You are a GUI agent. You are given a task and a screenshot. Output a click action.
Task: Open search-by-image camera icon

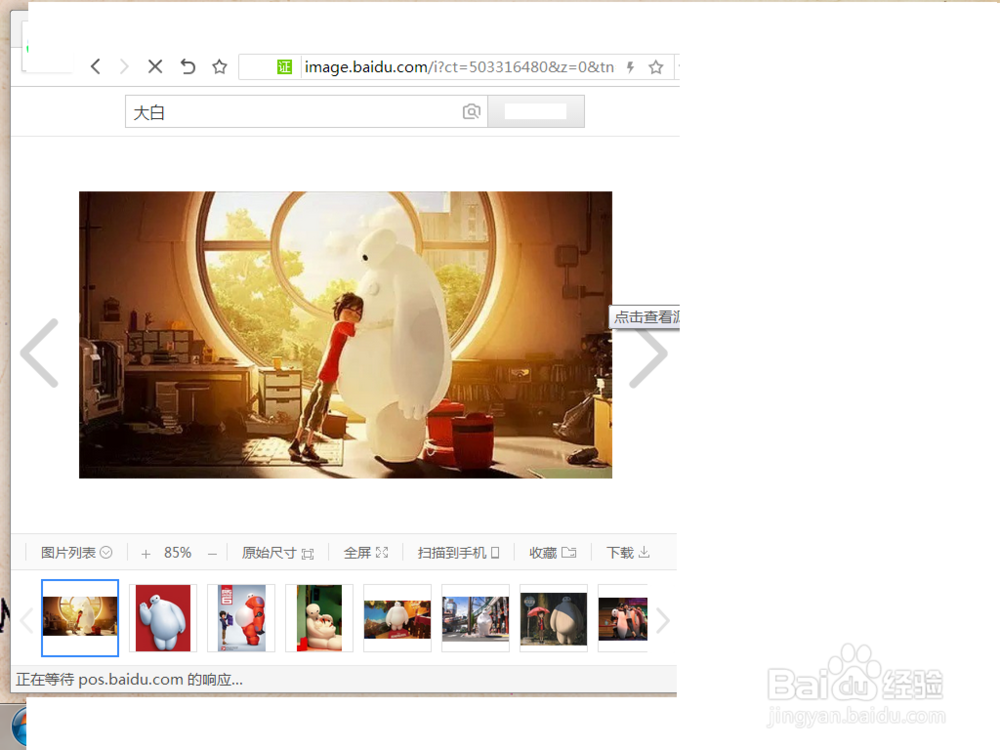coord(471,112)
